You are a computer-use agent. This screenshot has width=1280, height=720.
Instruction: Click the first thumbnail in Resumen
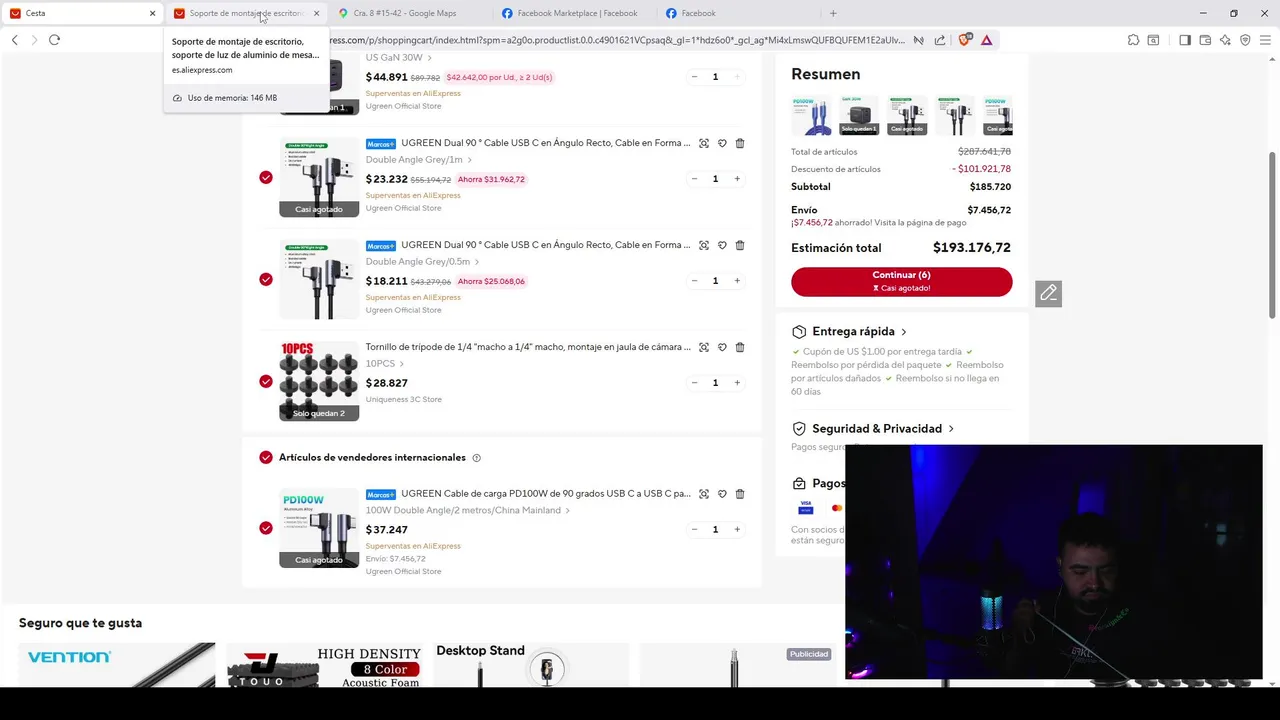[x=811, y=115]
